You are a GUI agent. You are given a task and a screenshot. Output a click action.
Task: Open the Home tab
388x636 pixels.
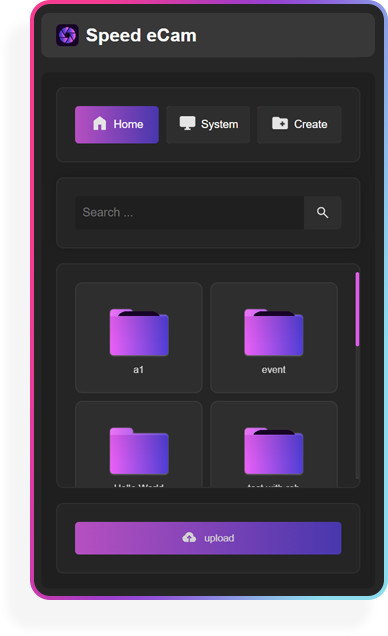117,125
